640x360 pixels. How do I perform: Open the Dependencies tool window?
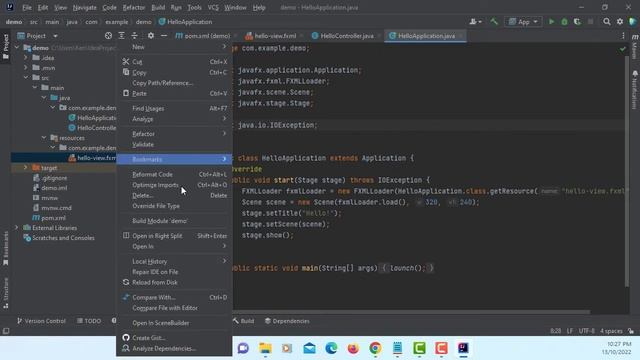[287, 321]
